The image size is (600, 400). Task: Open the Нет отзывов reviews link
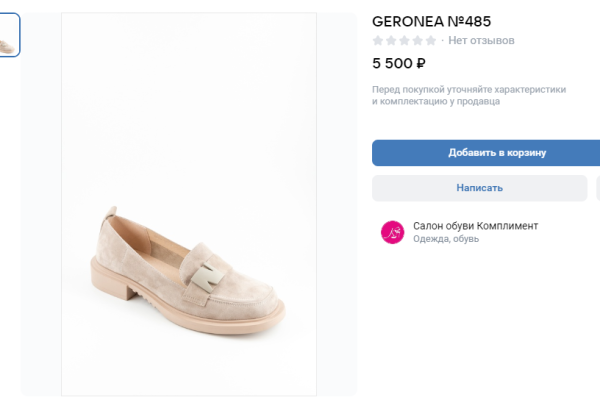(482, 41)
